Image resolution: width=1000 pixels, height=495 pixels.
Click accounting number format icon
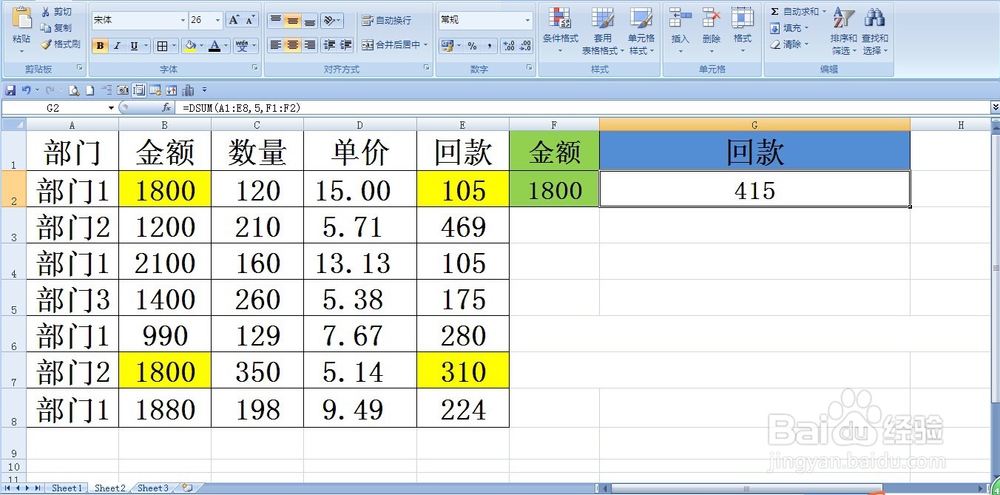point(446,46)
